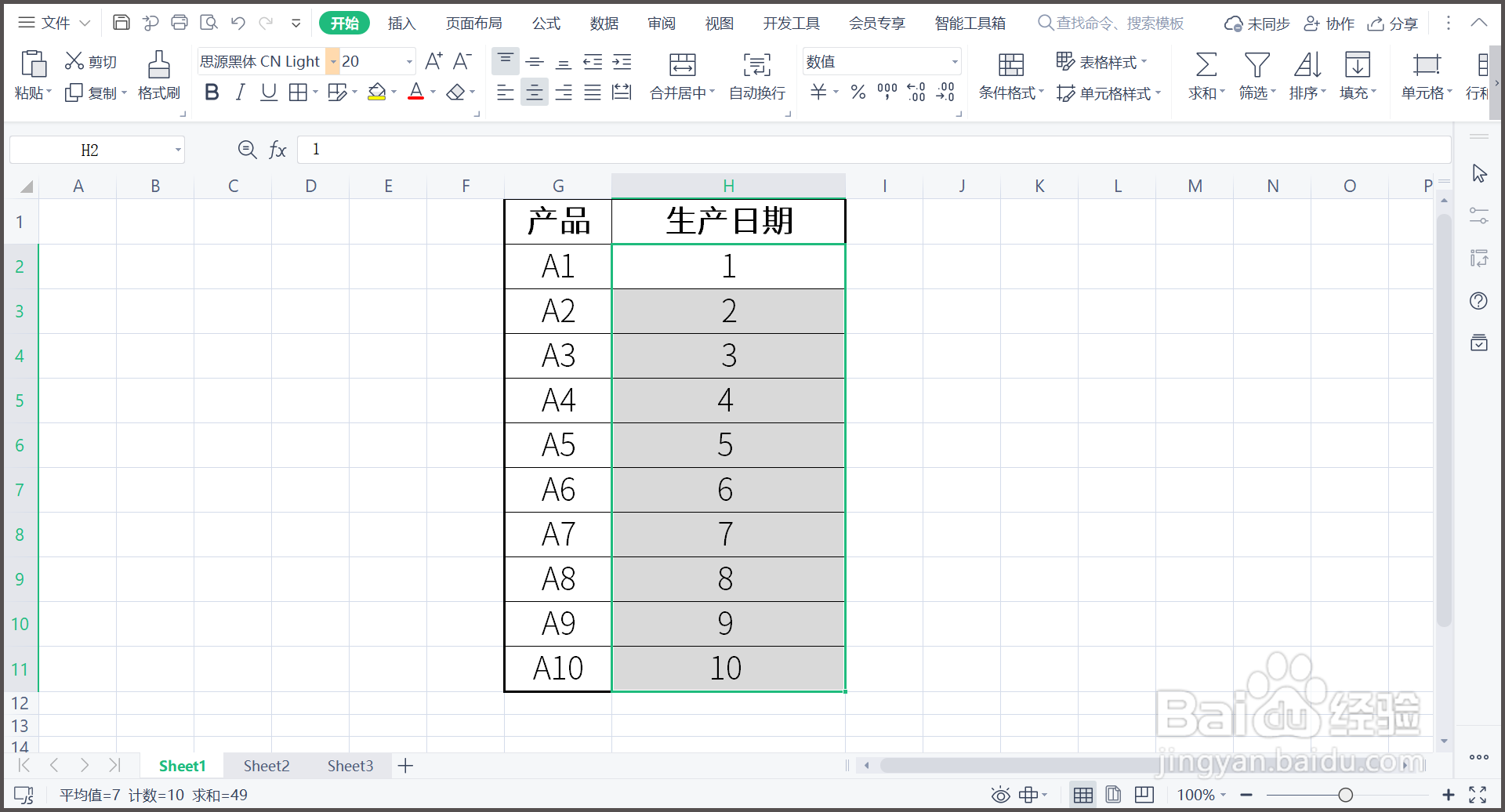The image size is (1505, 812).
Task: Switch to the Insert tab
Action: pyautogui.click(x=401, y=24)
